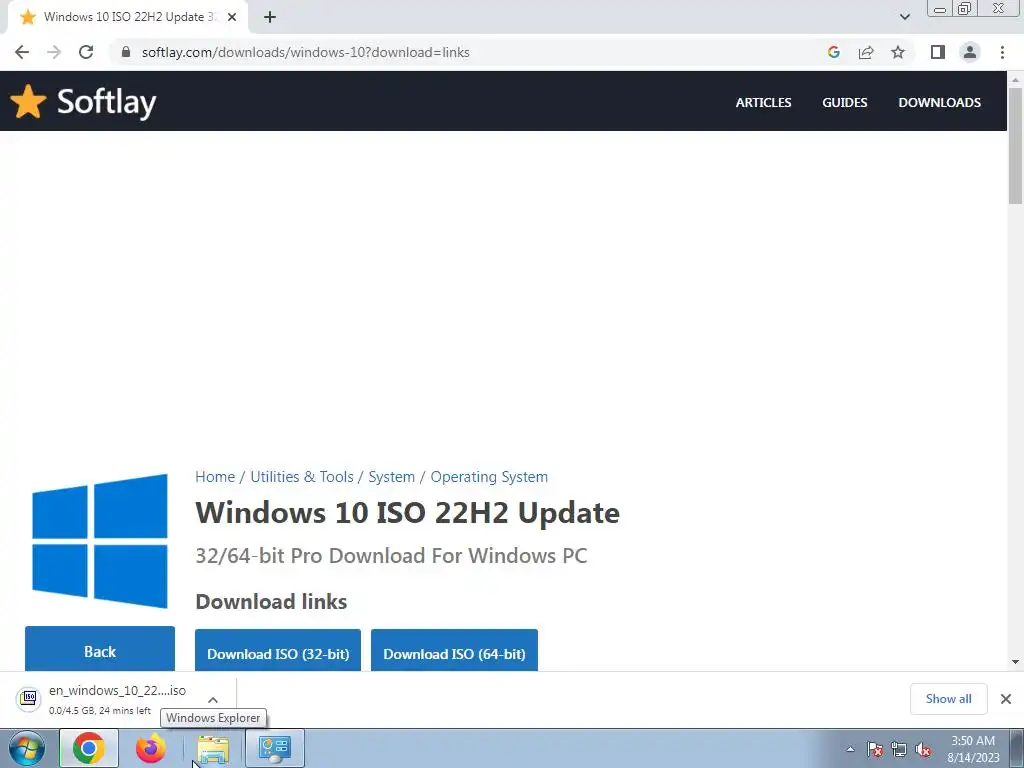Click the Back button
This screenshot has height=768, width=1024.
coord(100,649)
